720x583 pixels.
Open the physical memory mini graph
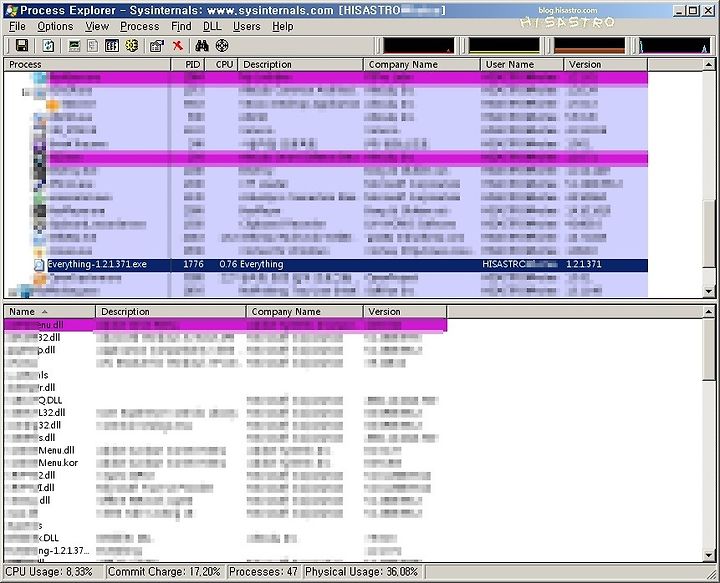pyautogui.click(x=590, y=45)
